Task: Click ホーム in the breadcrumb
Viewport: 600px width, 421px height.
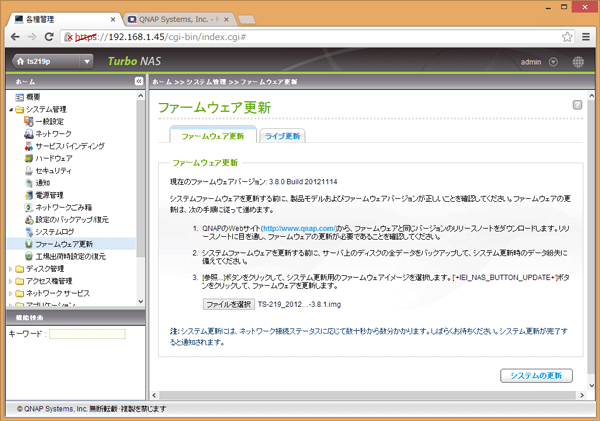Action: [162, 82]
